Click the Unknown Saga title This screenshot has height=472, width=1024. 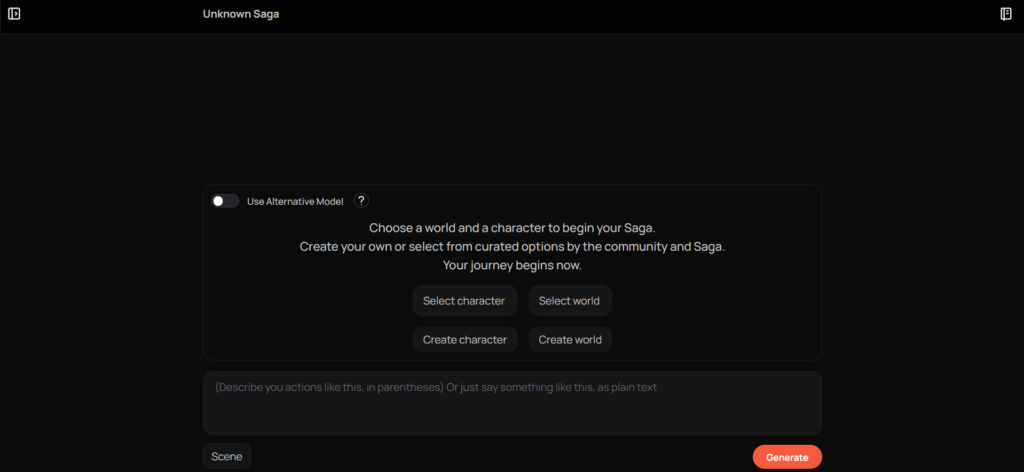tap(241, 14)
